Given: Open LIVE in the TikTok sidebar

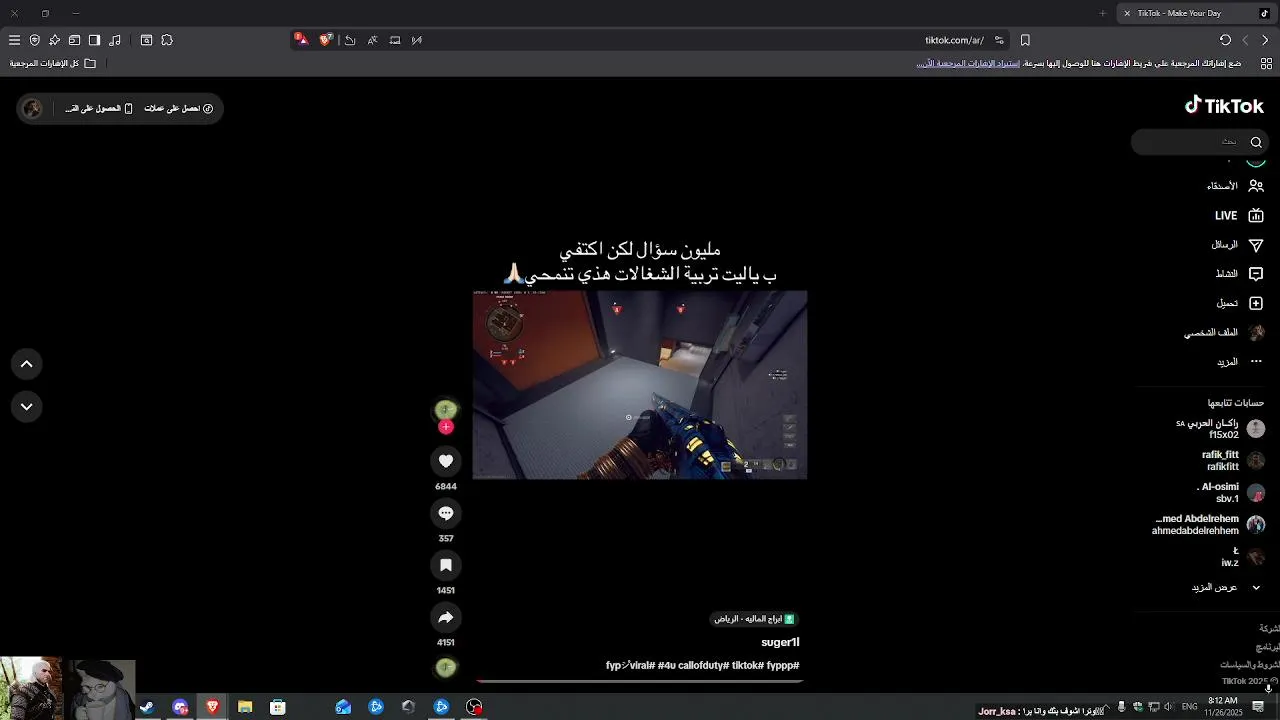Looking at the screenshot, I should pyautogui.click(x=1239, y=215).
